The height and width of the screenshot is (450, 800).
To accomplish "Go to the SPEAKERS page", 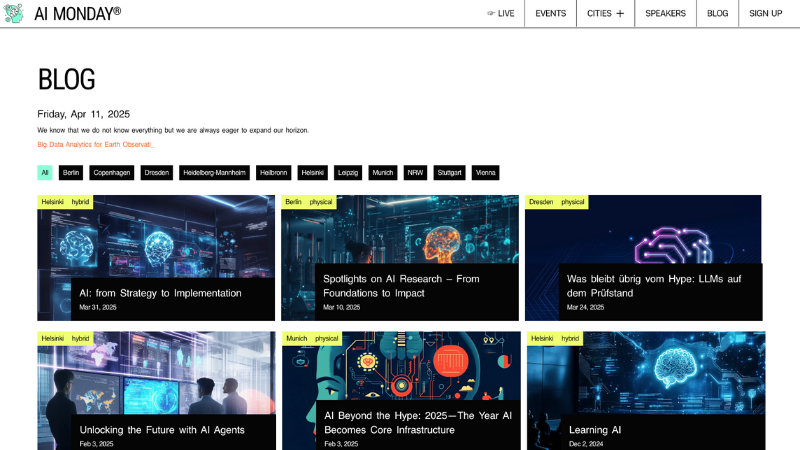I will (x=665, y=14).
